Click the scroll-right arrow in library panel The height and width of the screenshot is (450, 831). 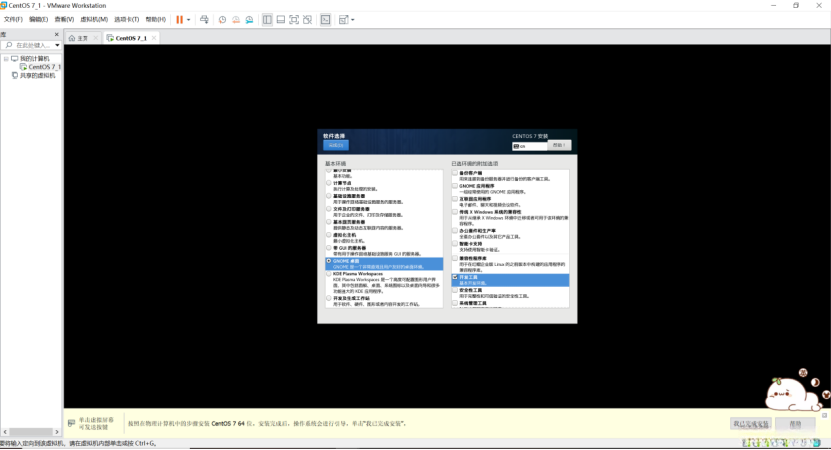click(57, 432)
